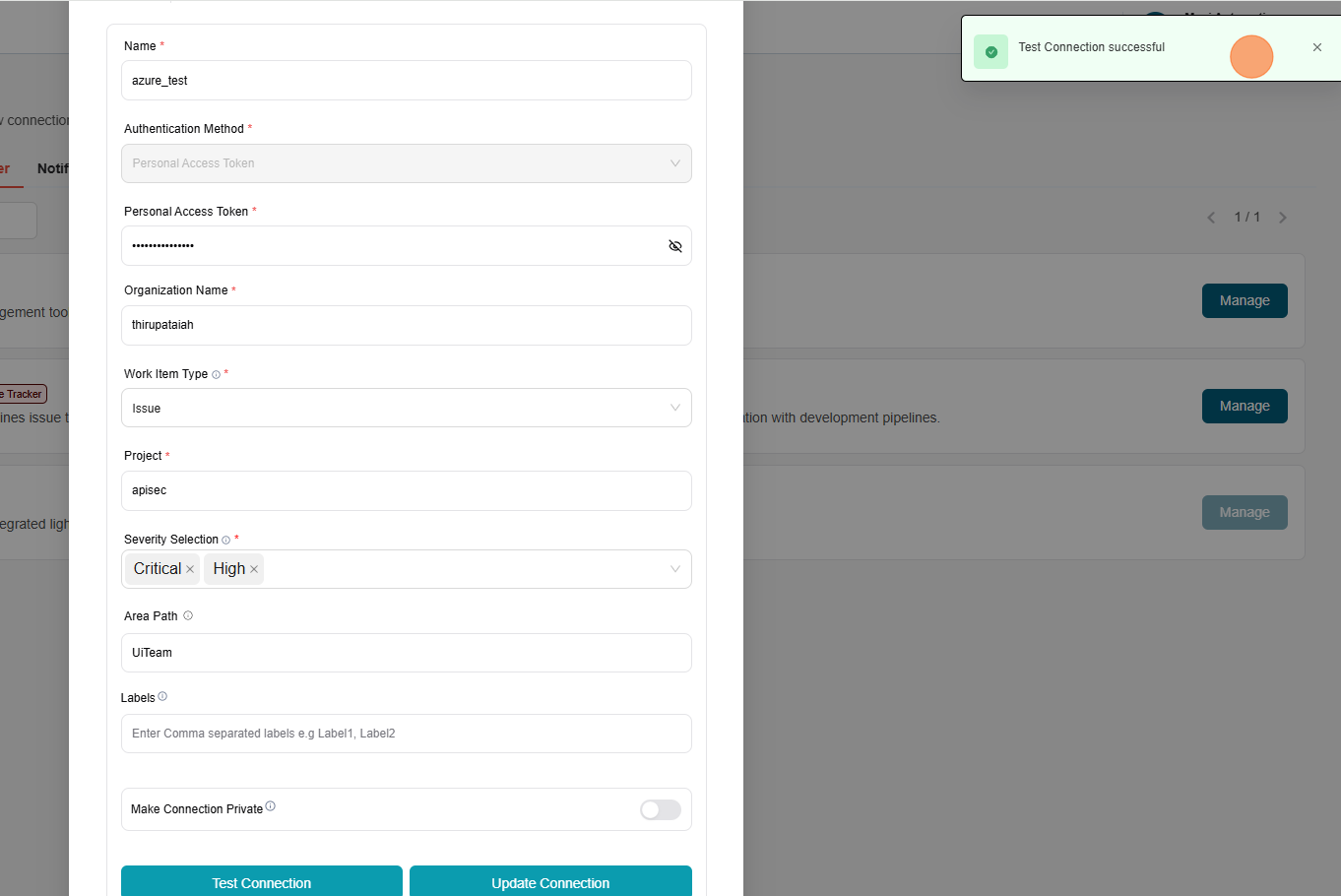Click the Update Connection button
This screenshot has width=1341, height=896.
550,882
